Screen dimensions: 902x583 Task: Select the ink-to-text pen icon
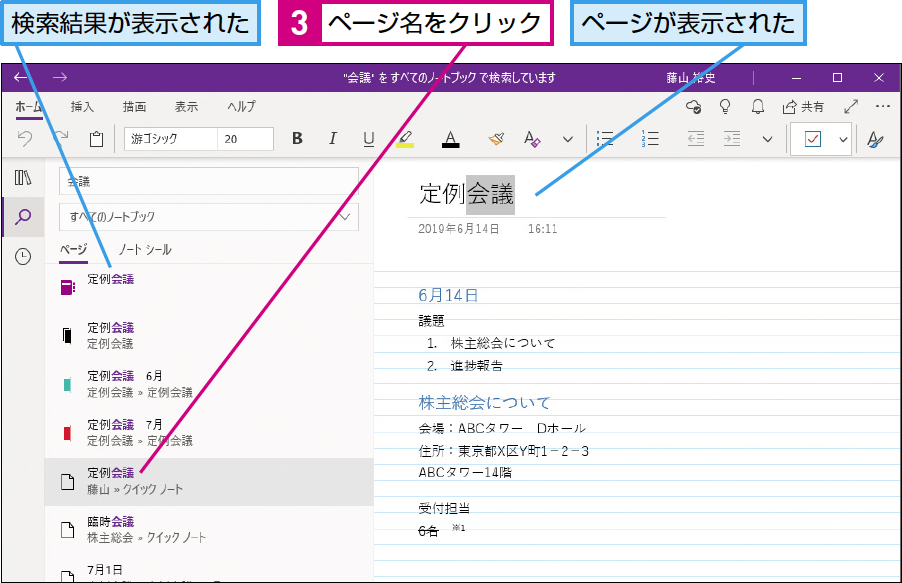(x=875, y=139)
